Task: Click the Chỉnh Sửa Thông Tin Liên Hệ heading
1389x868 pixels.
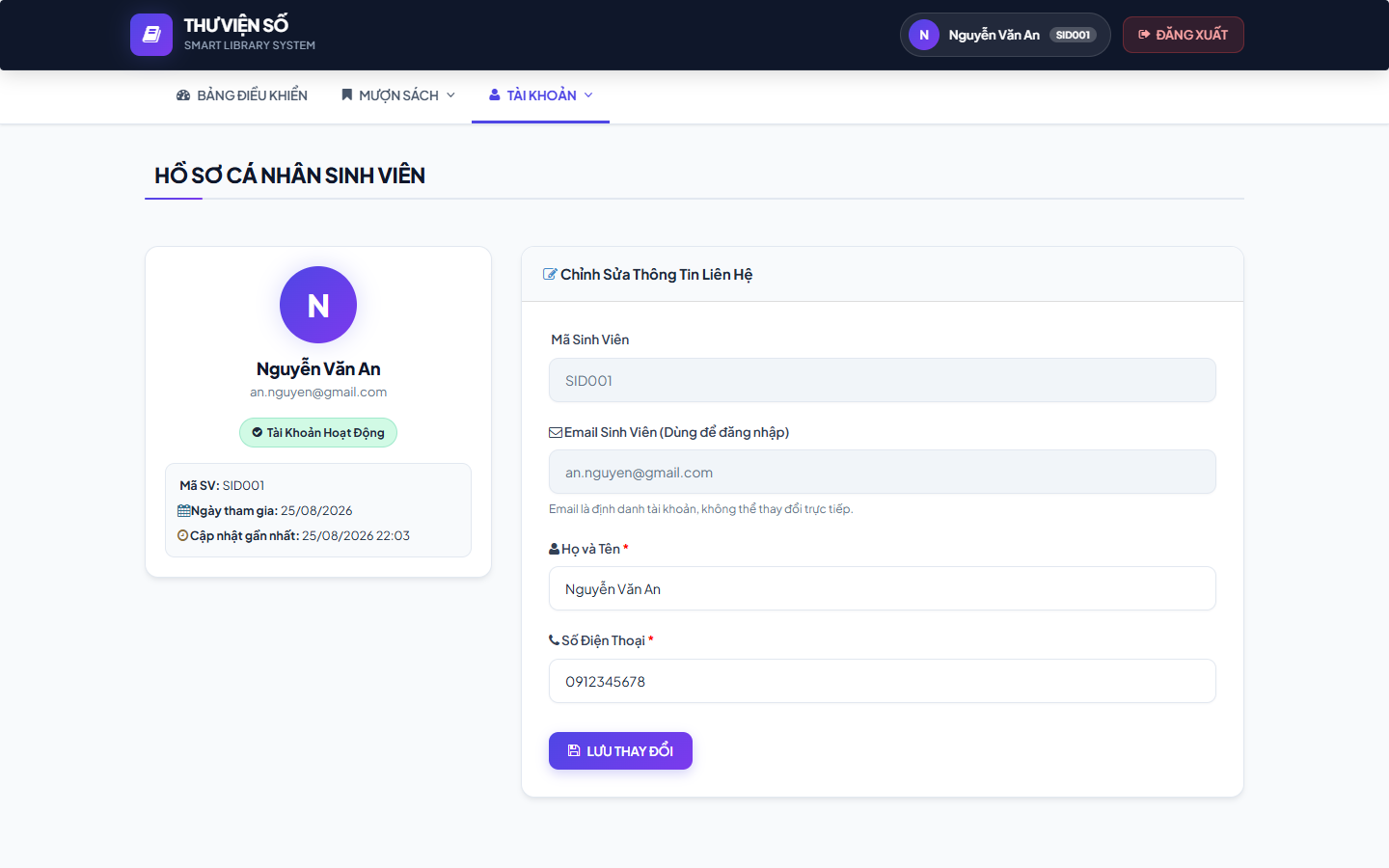Action: point(656,275)
